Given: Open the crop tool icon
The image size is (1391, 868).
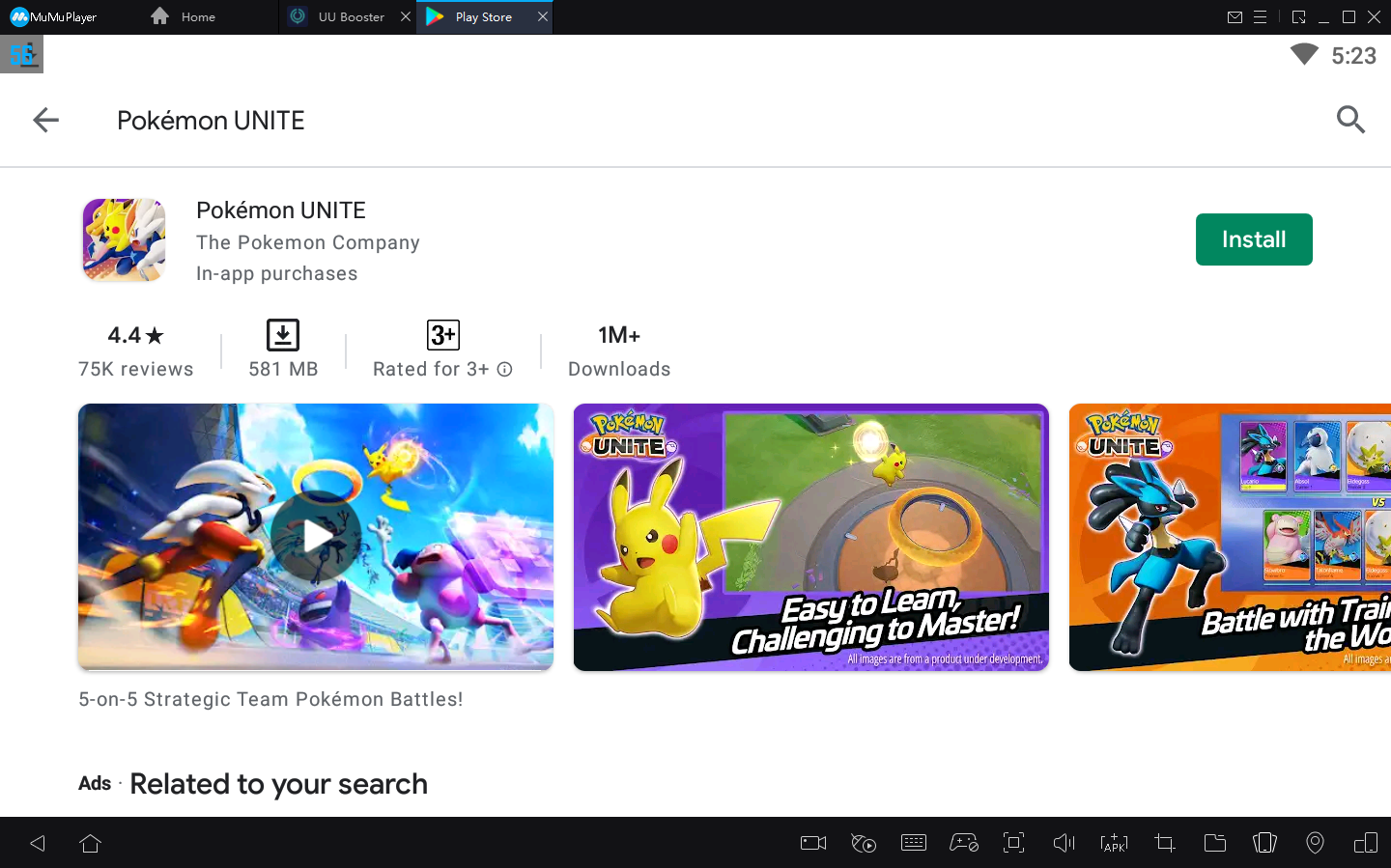Looking at the screenshot, I should [1165, 843].
